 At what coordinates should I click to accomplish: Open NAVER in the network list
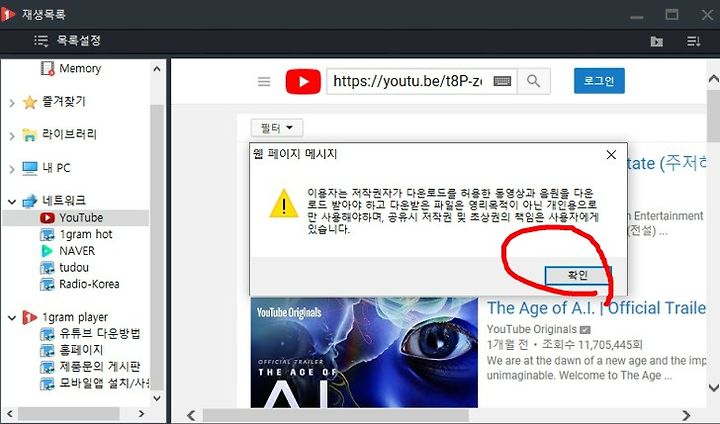pyautogui.click(x=77, y=251)
